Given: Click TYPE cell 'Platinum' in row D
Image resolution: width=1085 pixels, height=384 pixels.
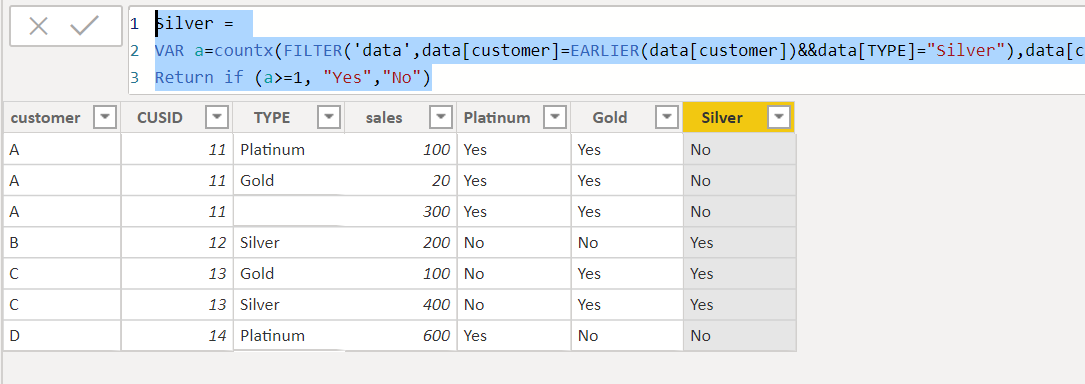Looking at the screenshot, I should [289, 336].
